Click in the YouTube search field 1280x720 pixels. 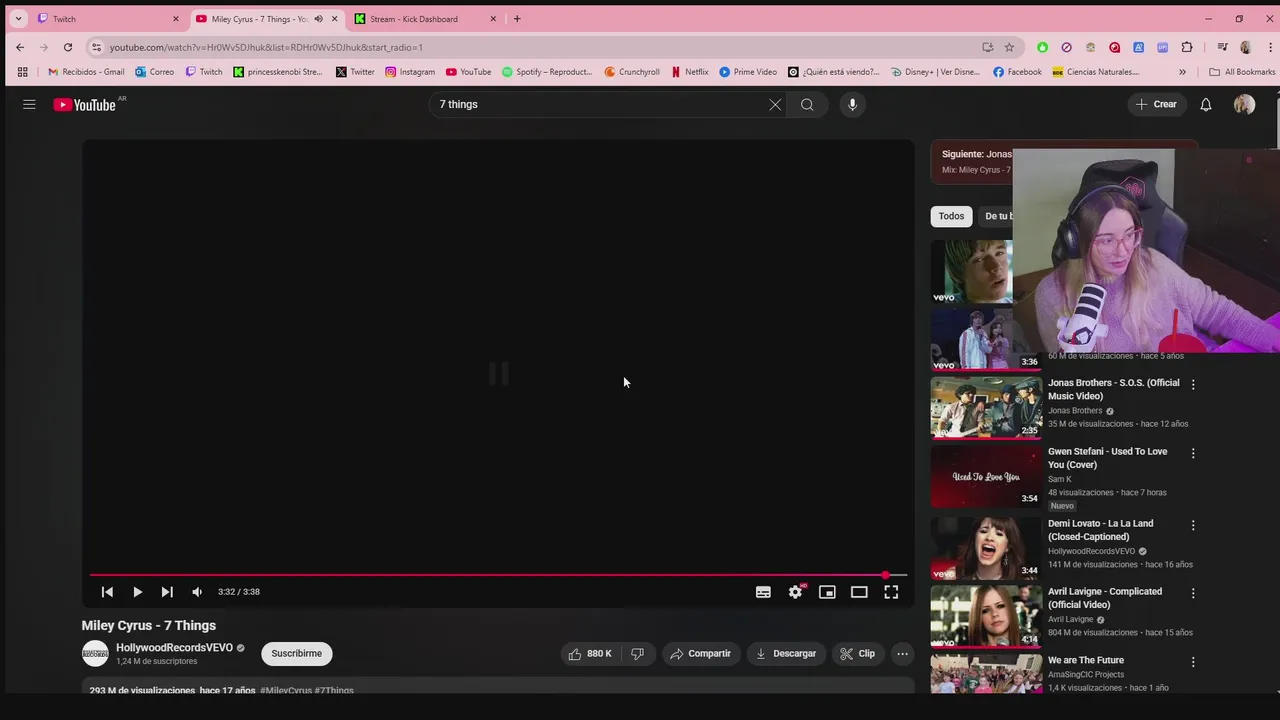click(x=600, y=104)
